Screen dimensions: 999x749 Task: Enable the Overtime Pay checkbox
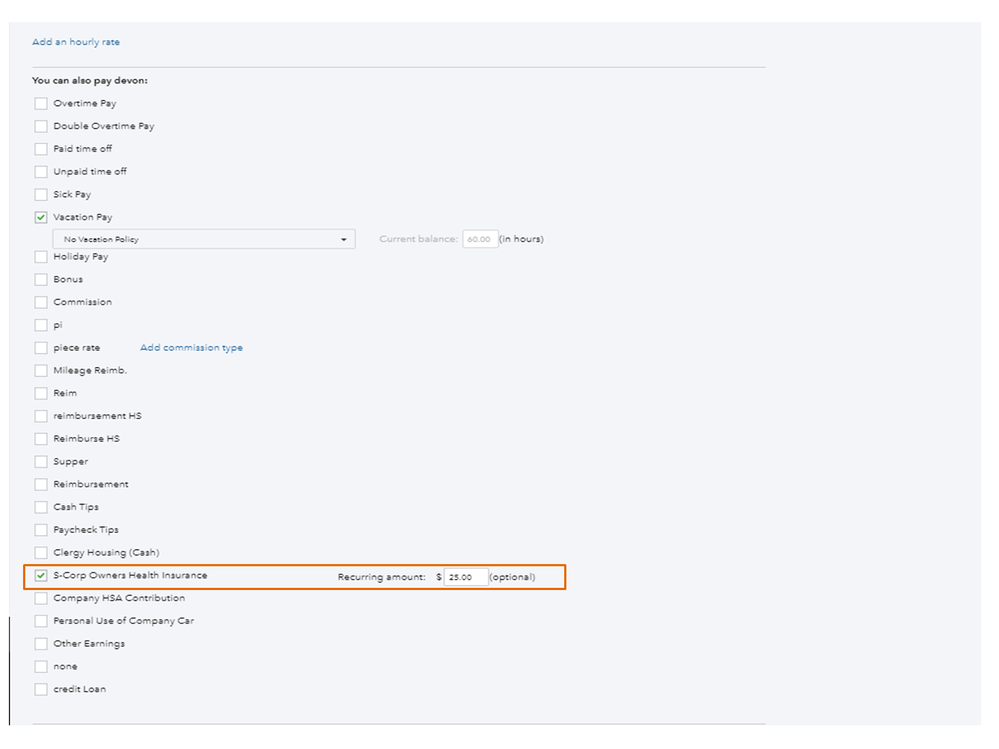41,104
